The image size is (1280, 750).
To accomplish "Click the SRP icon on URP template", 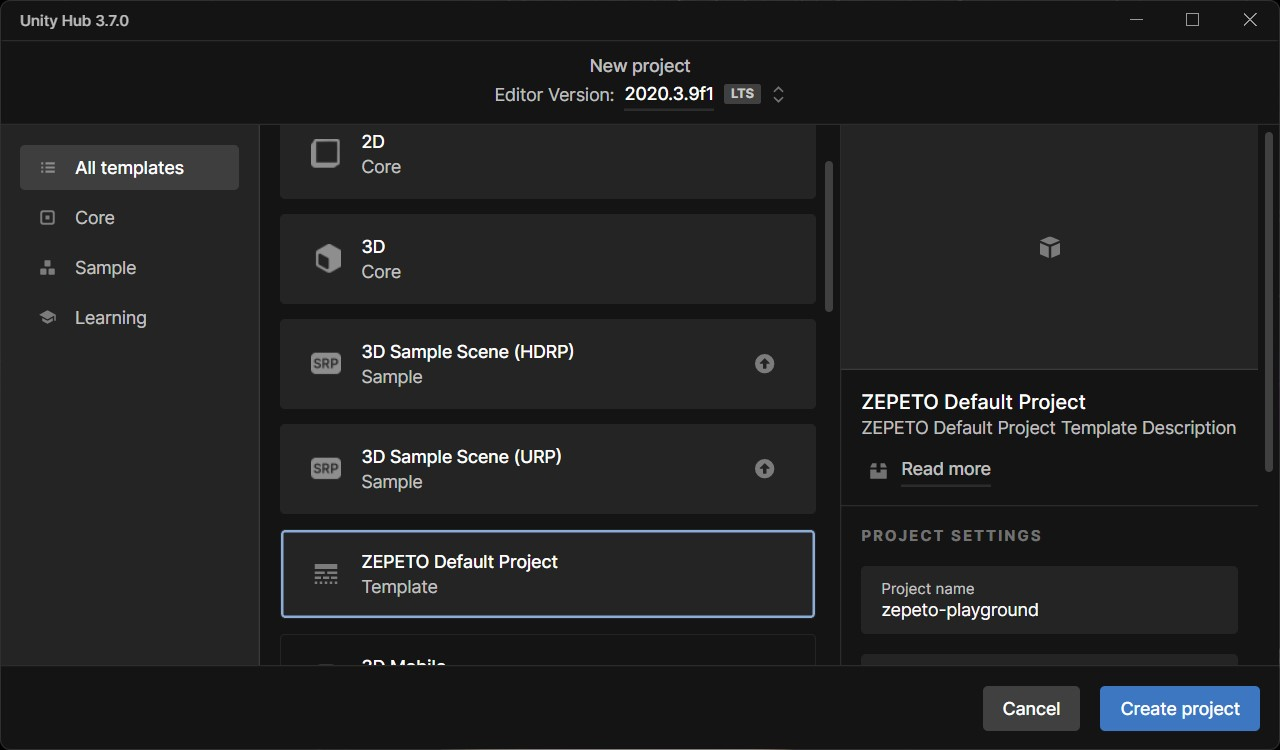I will [x=326, y=469].
